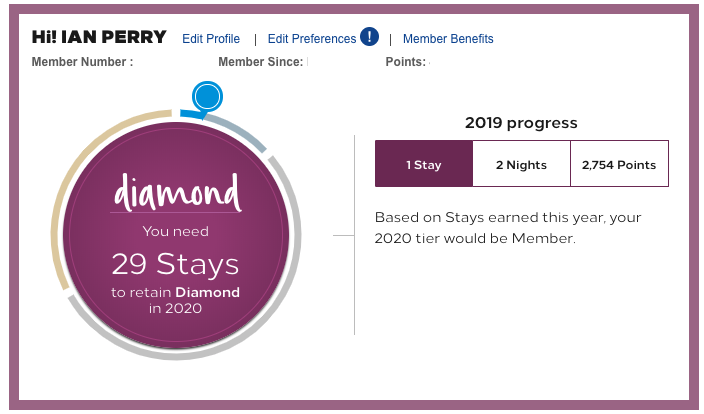Switch to the 2 Nights tab
The image size is (704, 414).
tap(521, 164)
